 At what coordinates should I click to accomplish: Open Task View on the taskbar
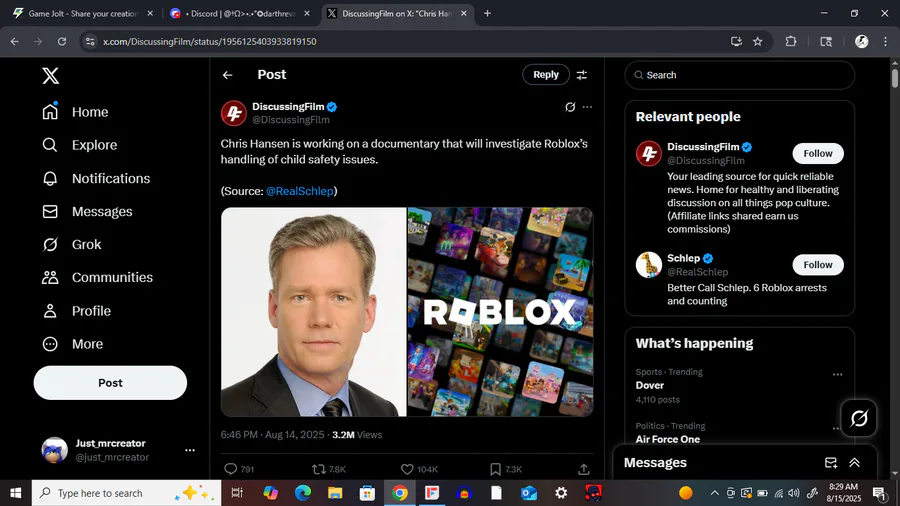[x=236, y=493]
